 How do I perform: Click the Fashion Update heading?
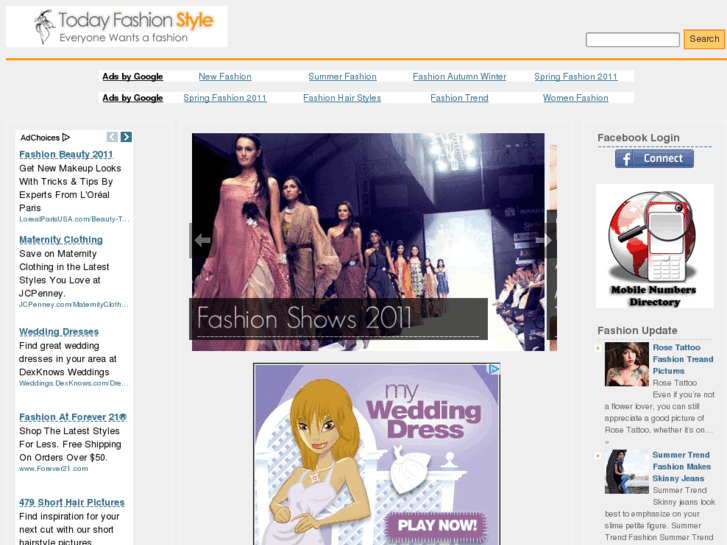pos(637,331)
